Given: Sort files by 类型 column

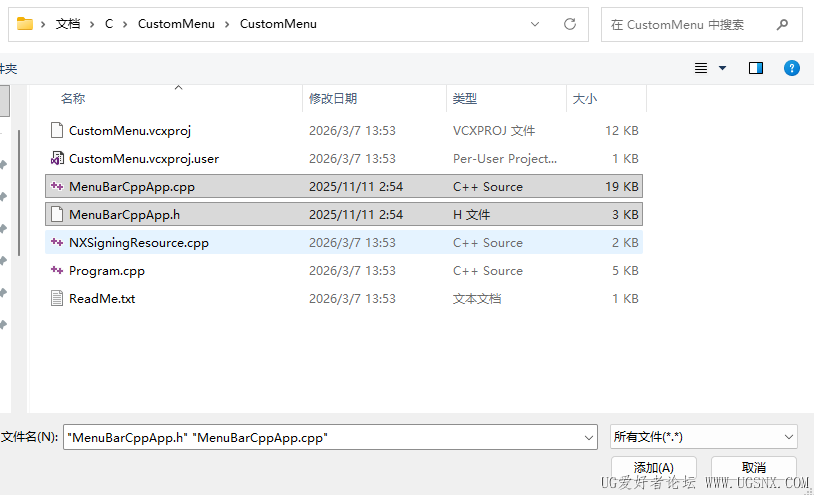Looking at the screenshot, I should tap(465, 99).
